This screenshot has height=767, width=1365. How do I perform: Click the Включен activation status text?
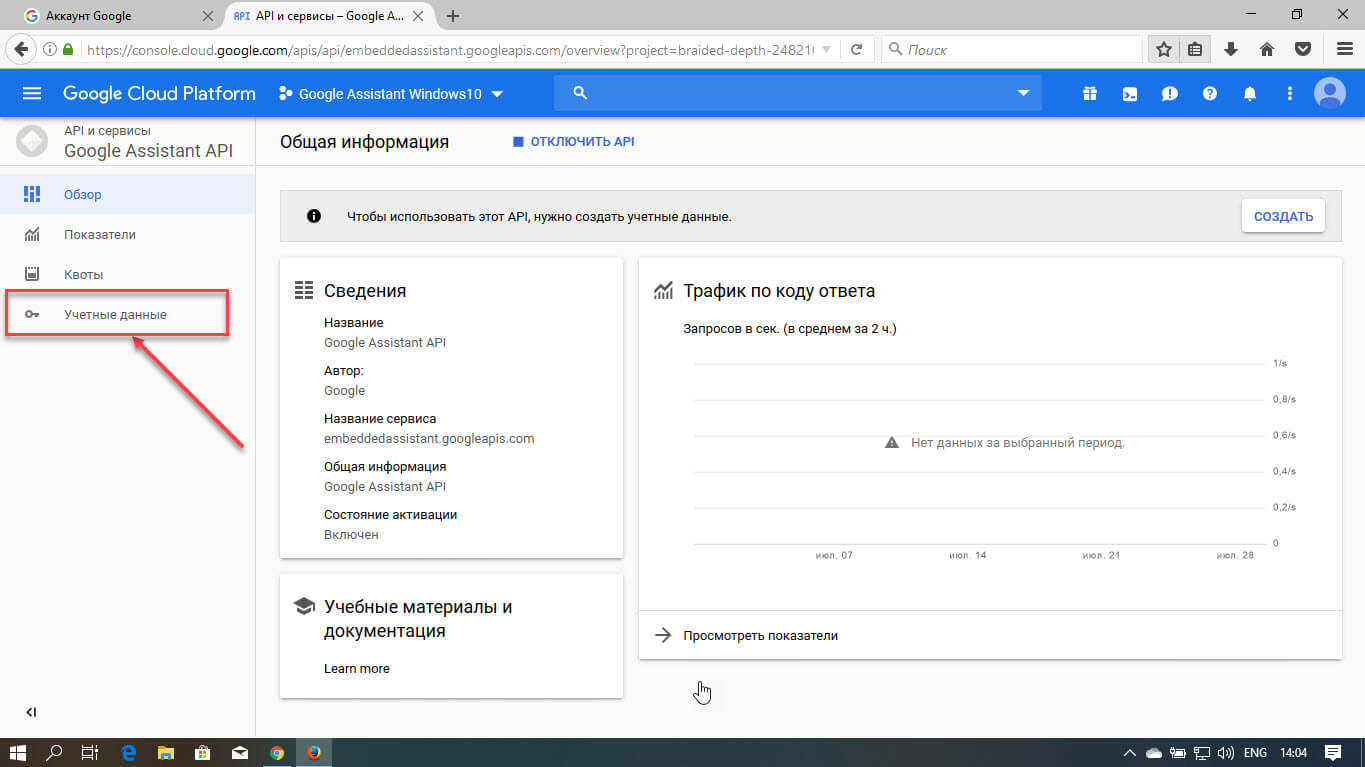pyautogui.click(x=351, y=534)
